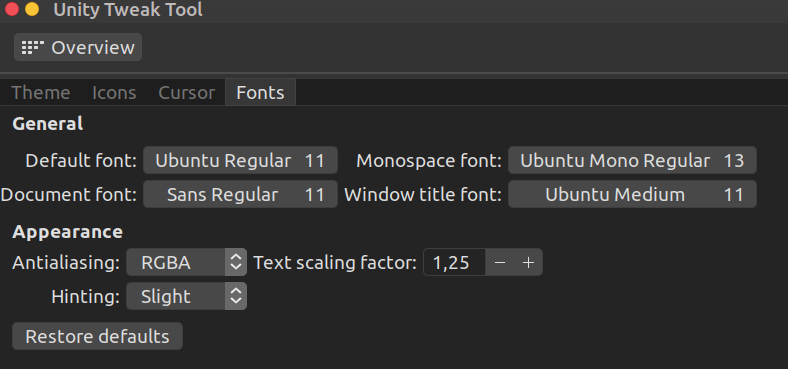Go back to Overview
Viewport: 788px width, 369px height.
click(x=78, y=47)
